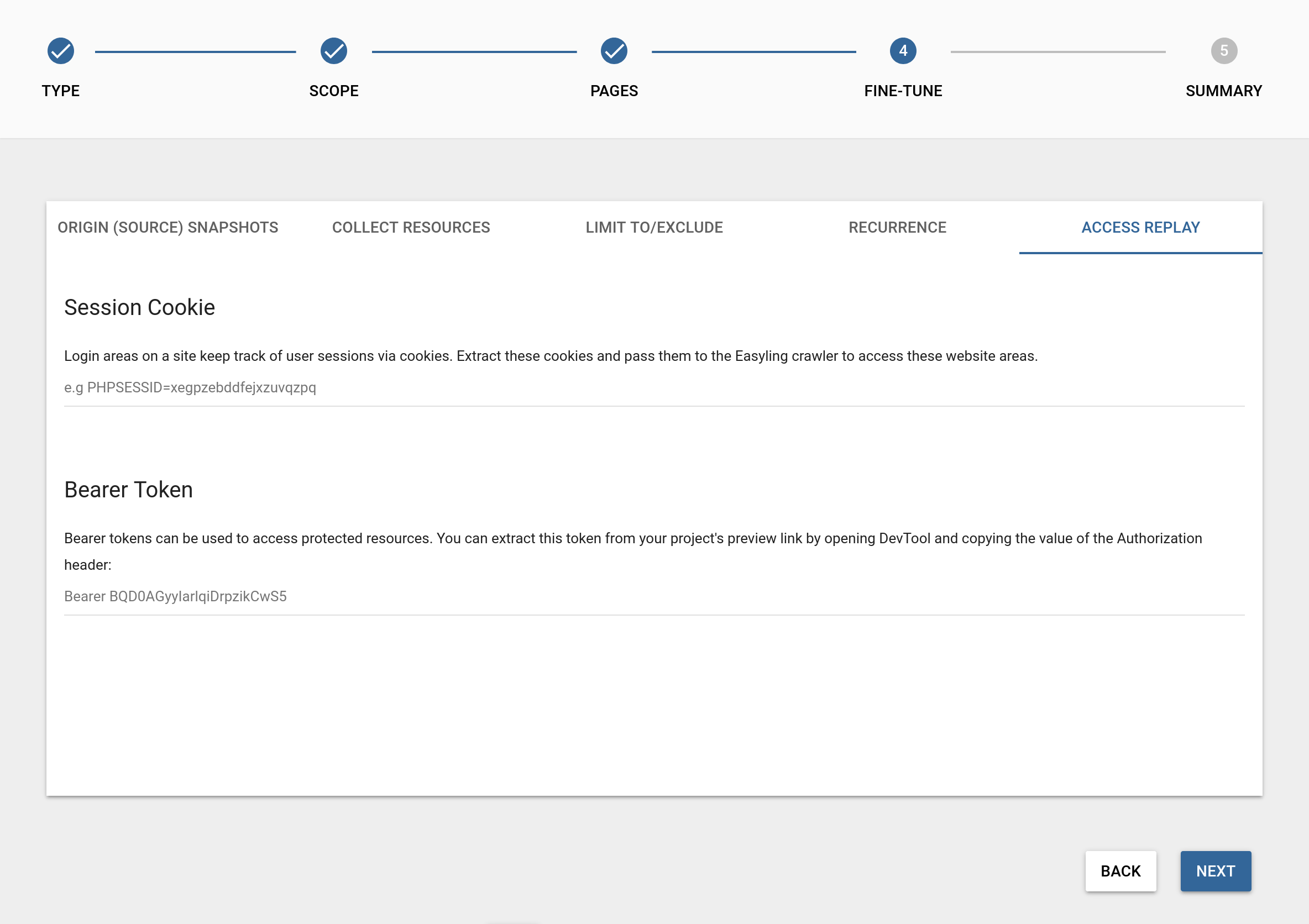The image size is (1309, 924).
Task: Jump to the SUMMARY step label
Action: [x=1223, y=91]
